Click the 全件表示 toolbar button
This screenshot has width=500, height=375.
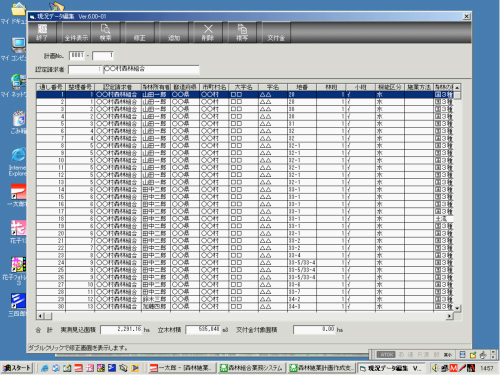click(76, 32)
